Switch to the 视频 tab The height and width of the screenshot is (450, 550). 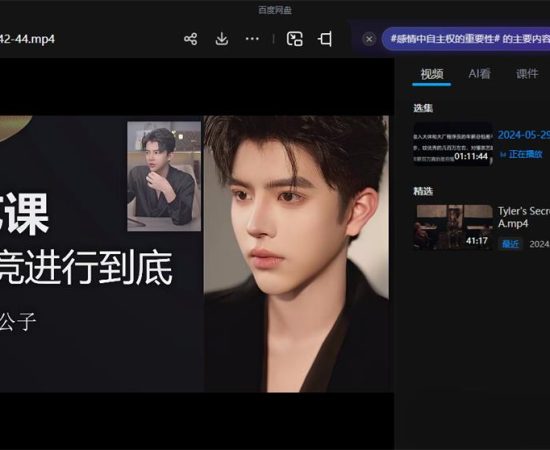point(432,74)
